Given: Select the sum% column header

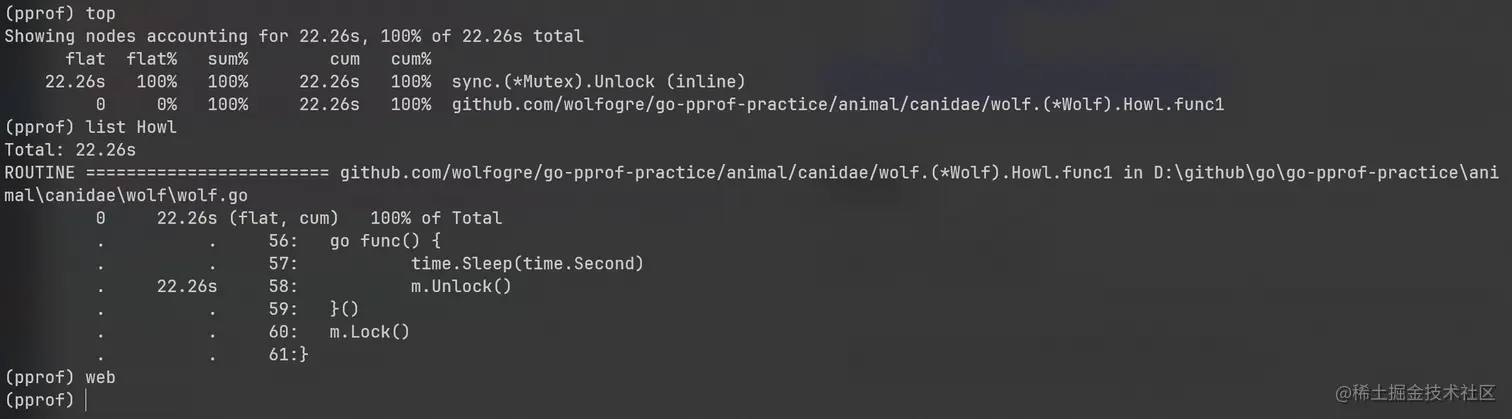Looking at the screenshot, I should click(228, 59).
